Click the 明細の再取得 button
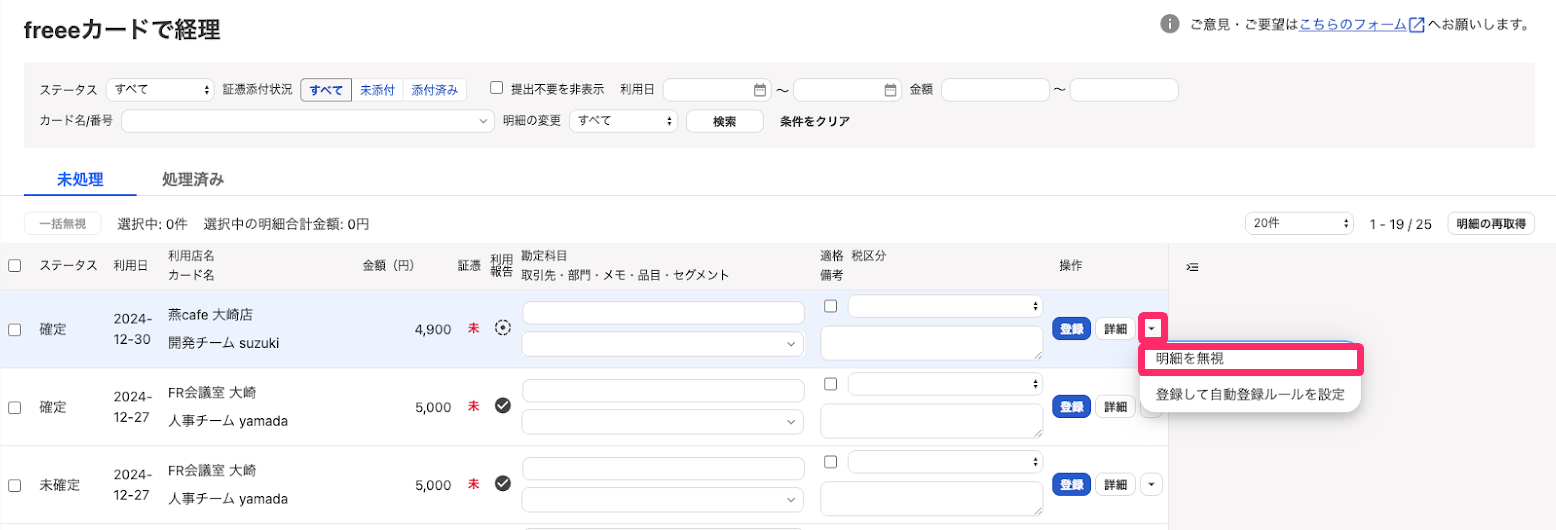The height and width of the screenshot is (530, 1556). tap(1491, 224)
